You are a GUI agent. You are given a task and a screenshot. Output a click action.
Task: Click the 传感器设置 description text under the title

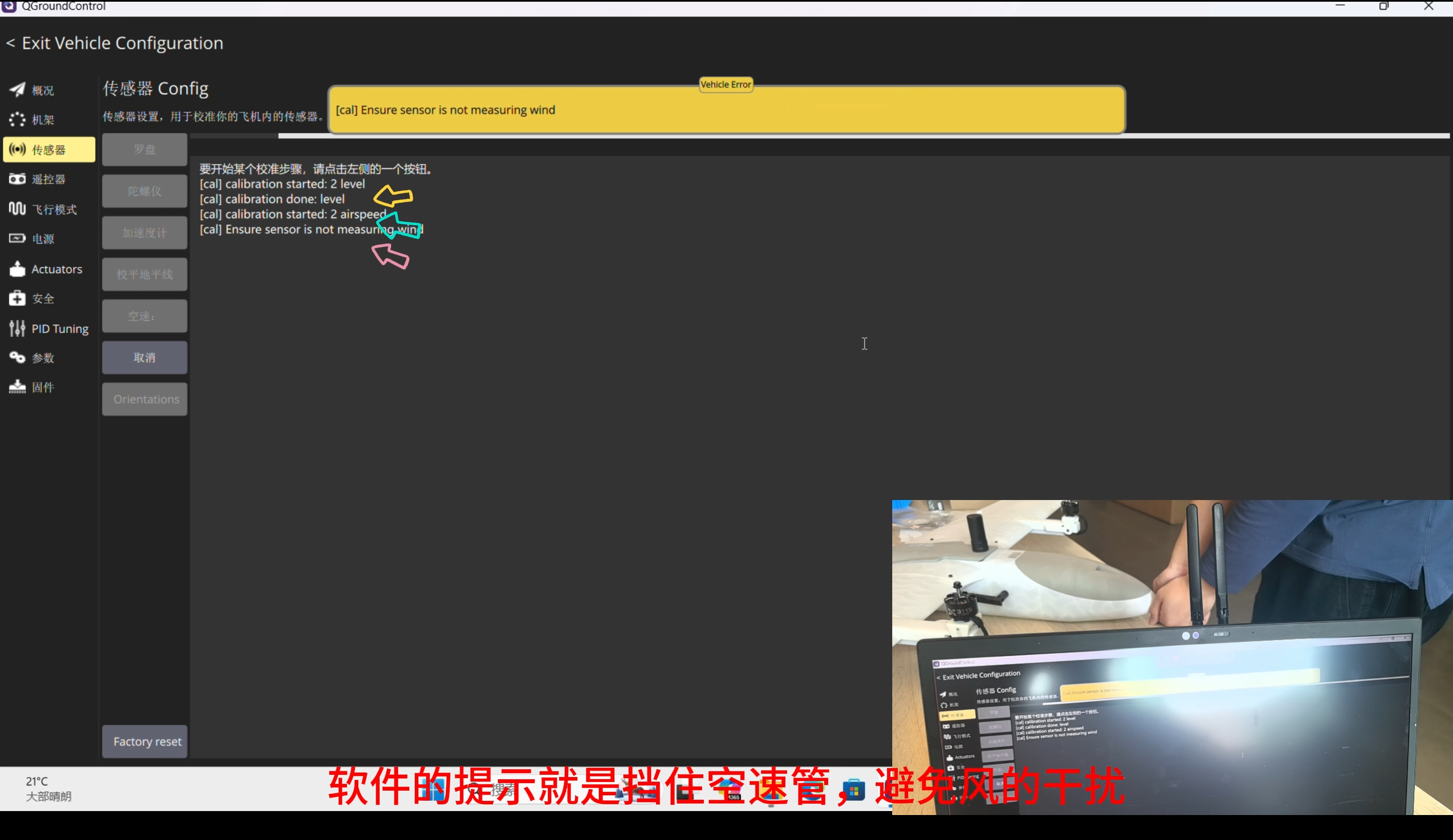point(213,116)
